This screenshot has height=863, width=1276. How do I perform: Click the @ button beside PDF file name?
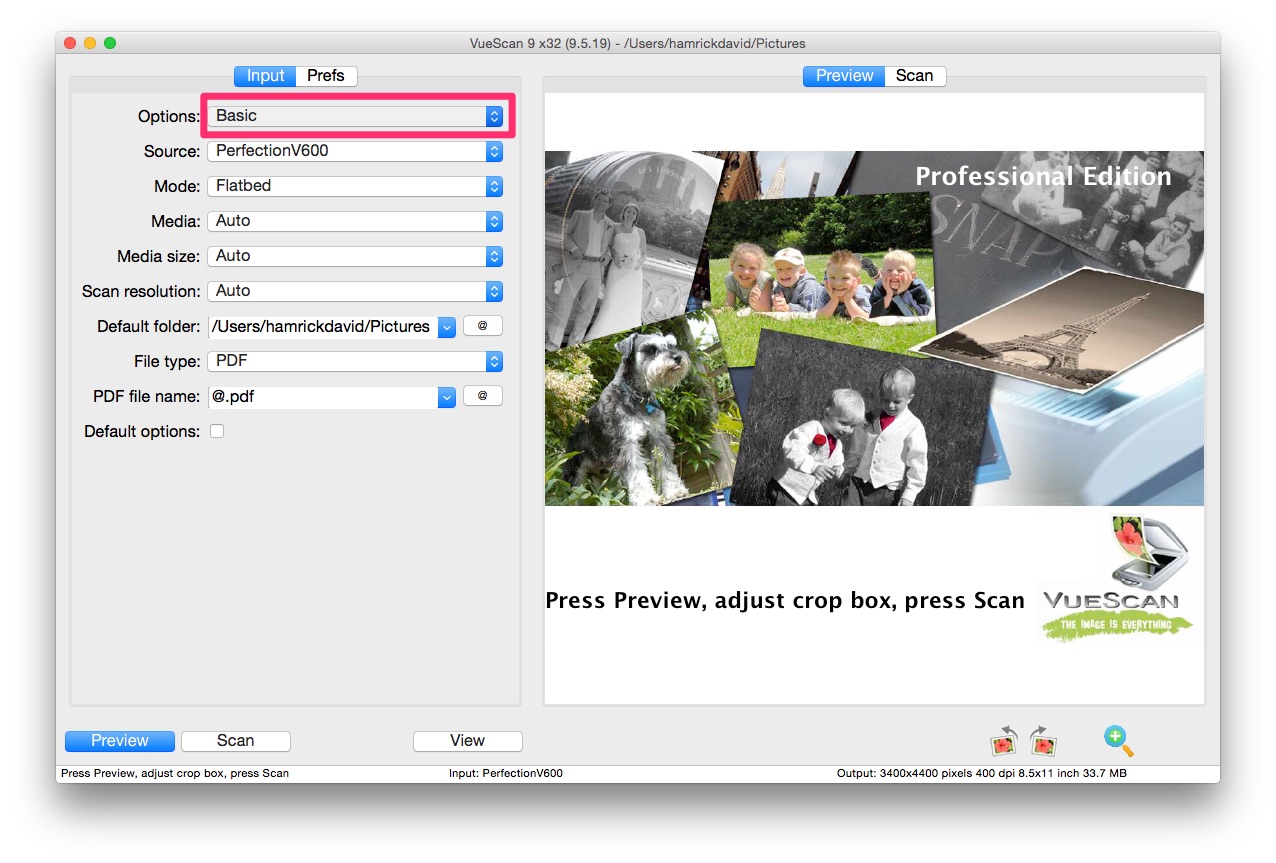(x=482, y=395)
